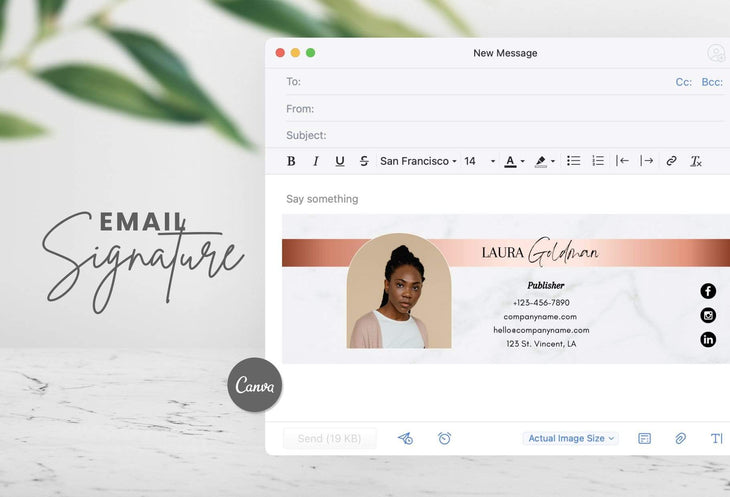Insert a hyperlink with the link icon
The image size is (730, 497).
tap(672, 161)
